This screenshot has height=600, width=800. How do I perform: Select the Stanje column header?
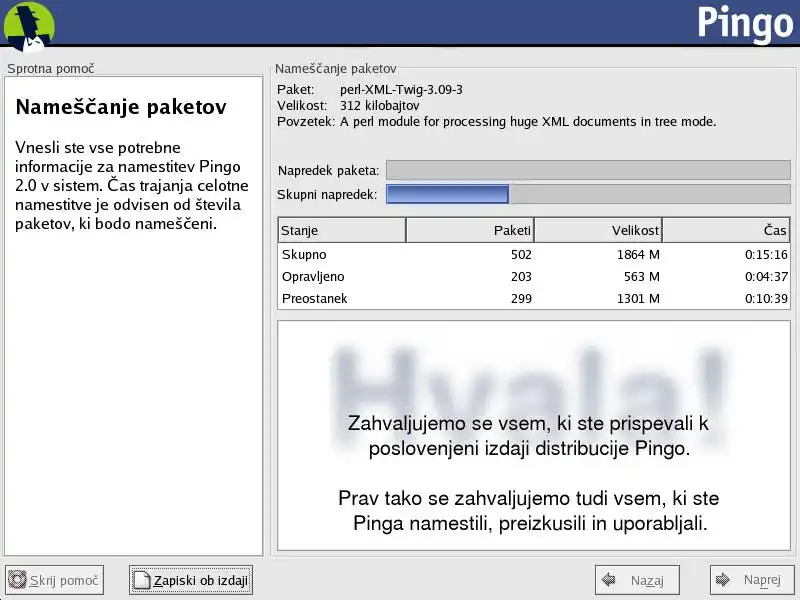(342, 230)
